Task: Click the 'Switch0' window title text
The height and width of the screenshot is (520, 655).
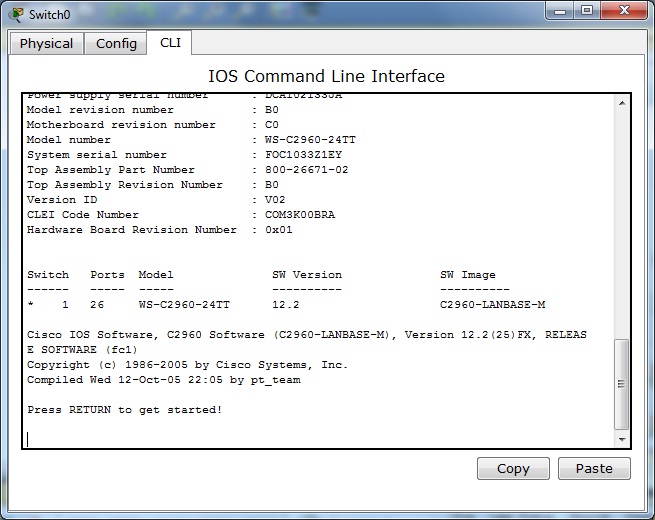Action: 49,15
